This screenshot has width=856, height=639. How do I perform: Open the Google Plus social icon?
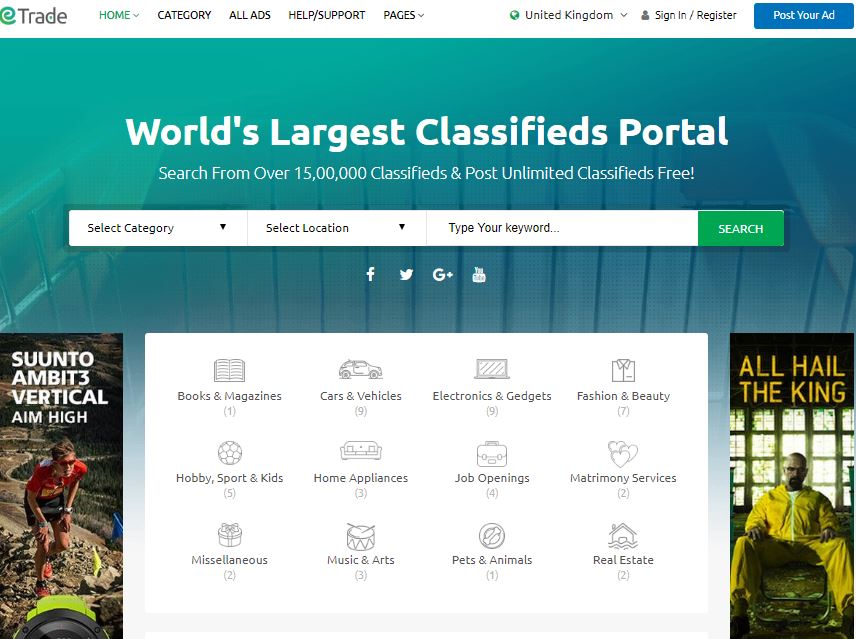[442, 274]
